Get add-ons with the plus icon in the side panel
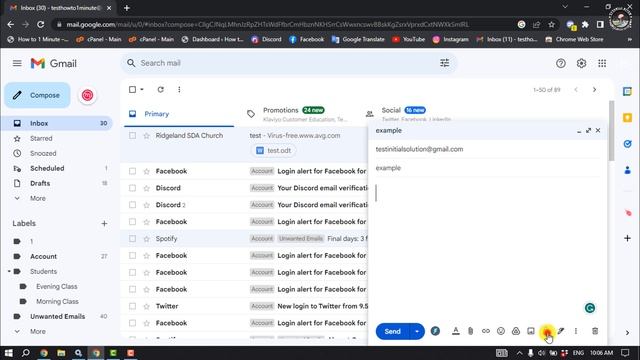This screenshot has width=640, height=360. pyautogui.click(x=627, y=238)
